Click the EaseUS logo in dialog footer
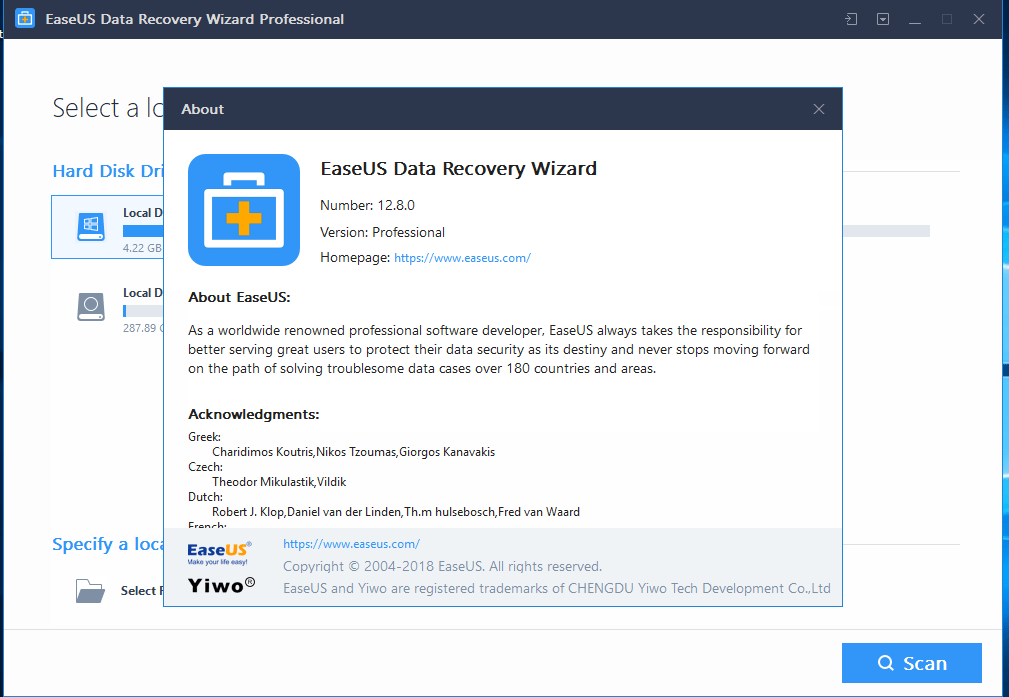This screenshot has height=697, width=1009. point(219,552)
